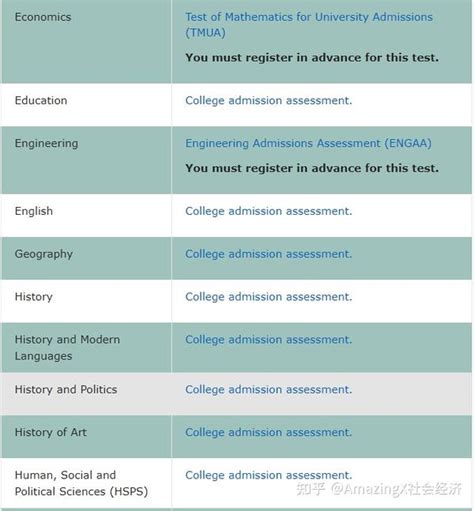
Task: Open History and Modern Languages assessment link
Action: (x=269, y=340)
